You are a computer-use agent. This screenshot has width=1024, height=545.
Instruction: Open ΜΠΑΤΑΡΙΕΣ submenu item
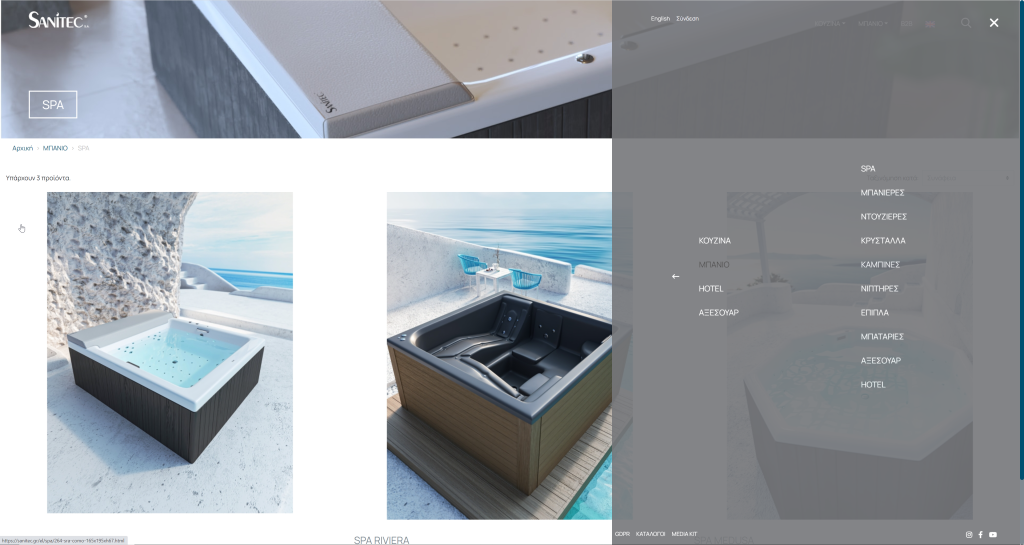click(x=882, y=336)
